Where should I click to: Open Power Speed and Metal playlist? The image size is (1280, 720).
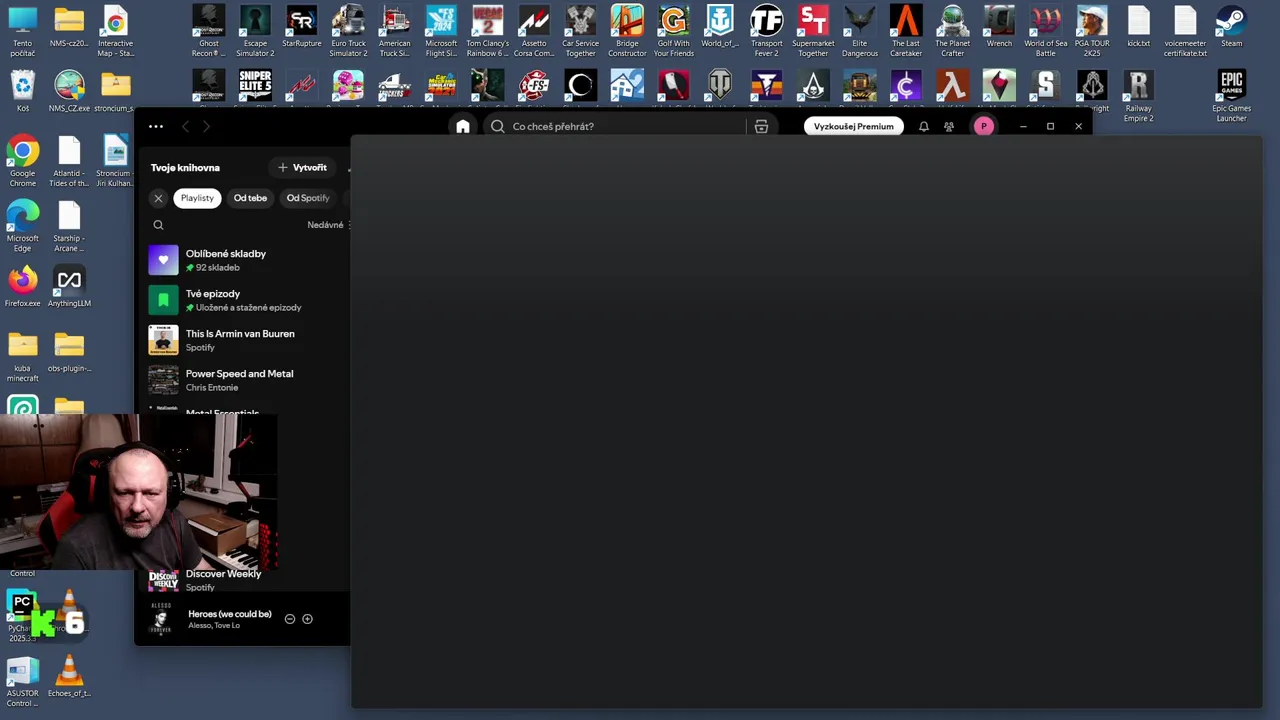click(x=247, y=380)
